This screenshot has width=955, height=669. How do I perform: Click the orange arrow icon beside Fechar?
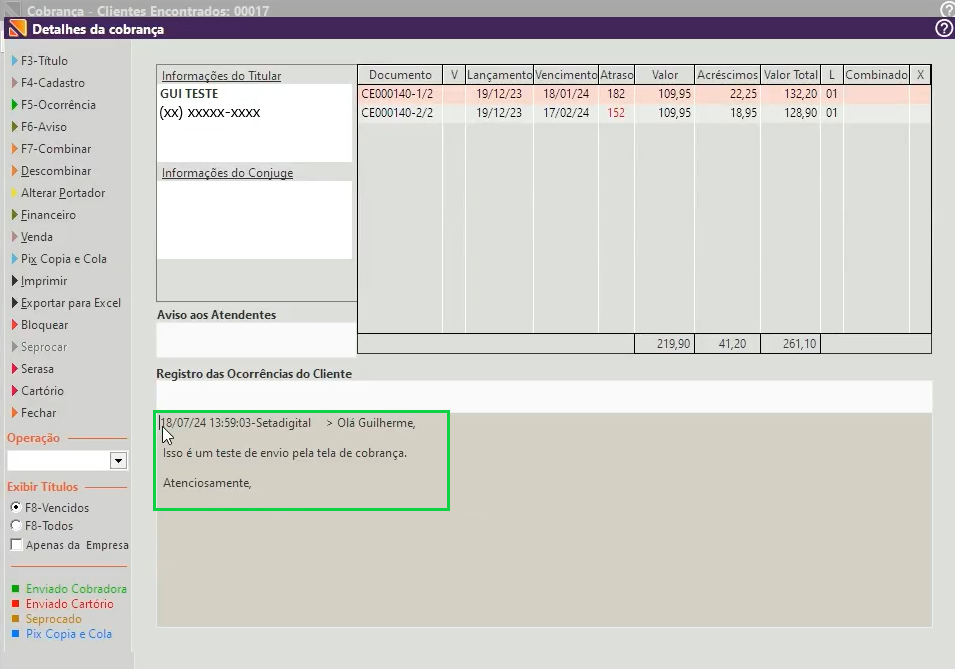point(15,412)
